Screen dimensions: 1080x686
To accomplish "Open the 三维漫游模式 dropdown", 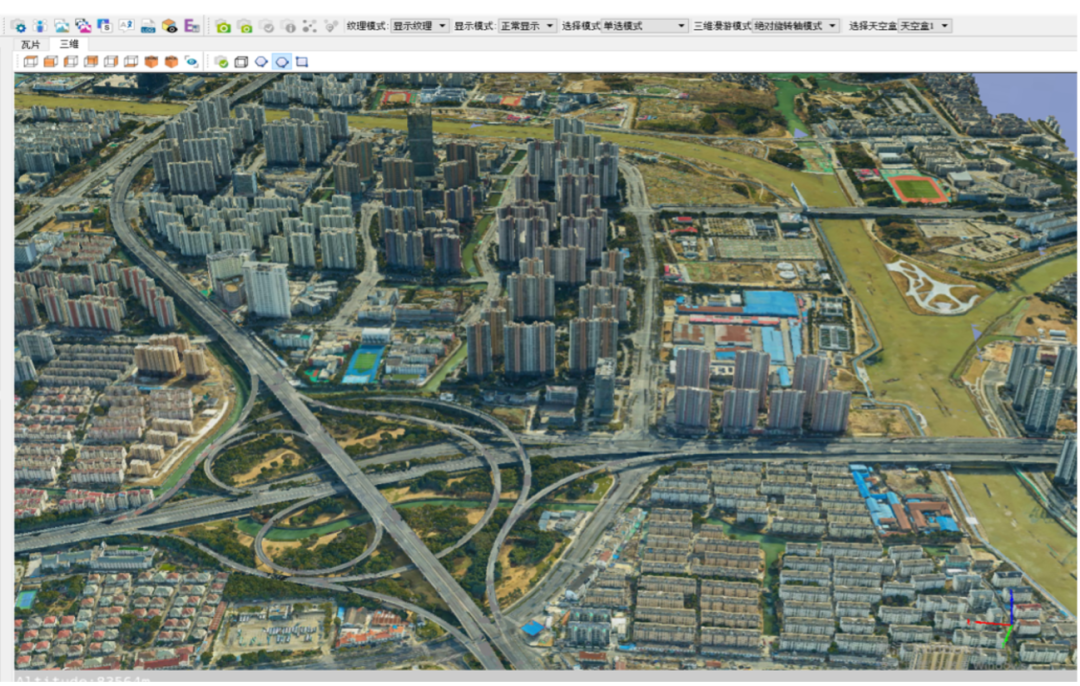I will coord(796,26).
